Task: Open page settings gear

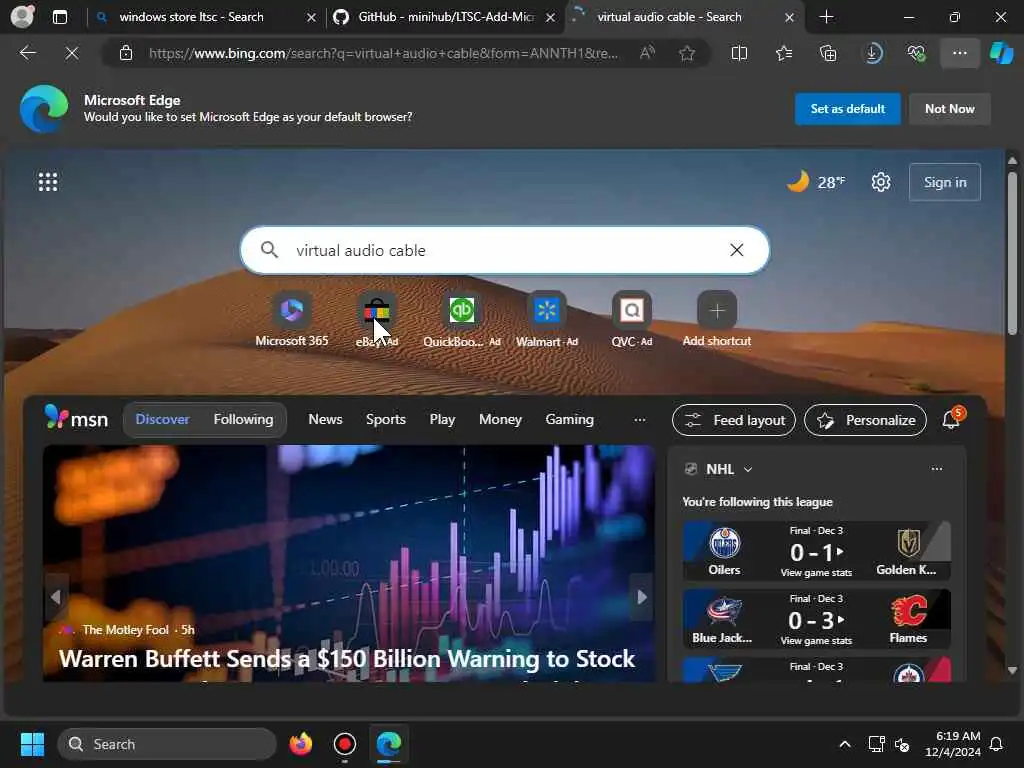Action: coord(880,182)
